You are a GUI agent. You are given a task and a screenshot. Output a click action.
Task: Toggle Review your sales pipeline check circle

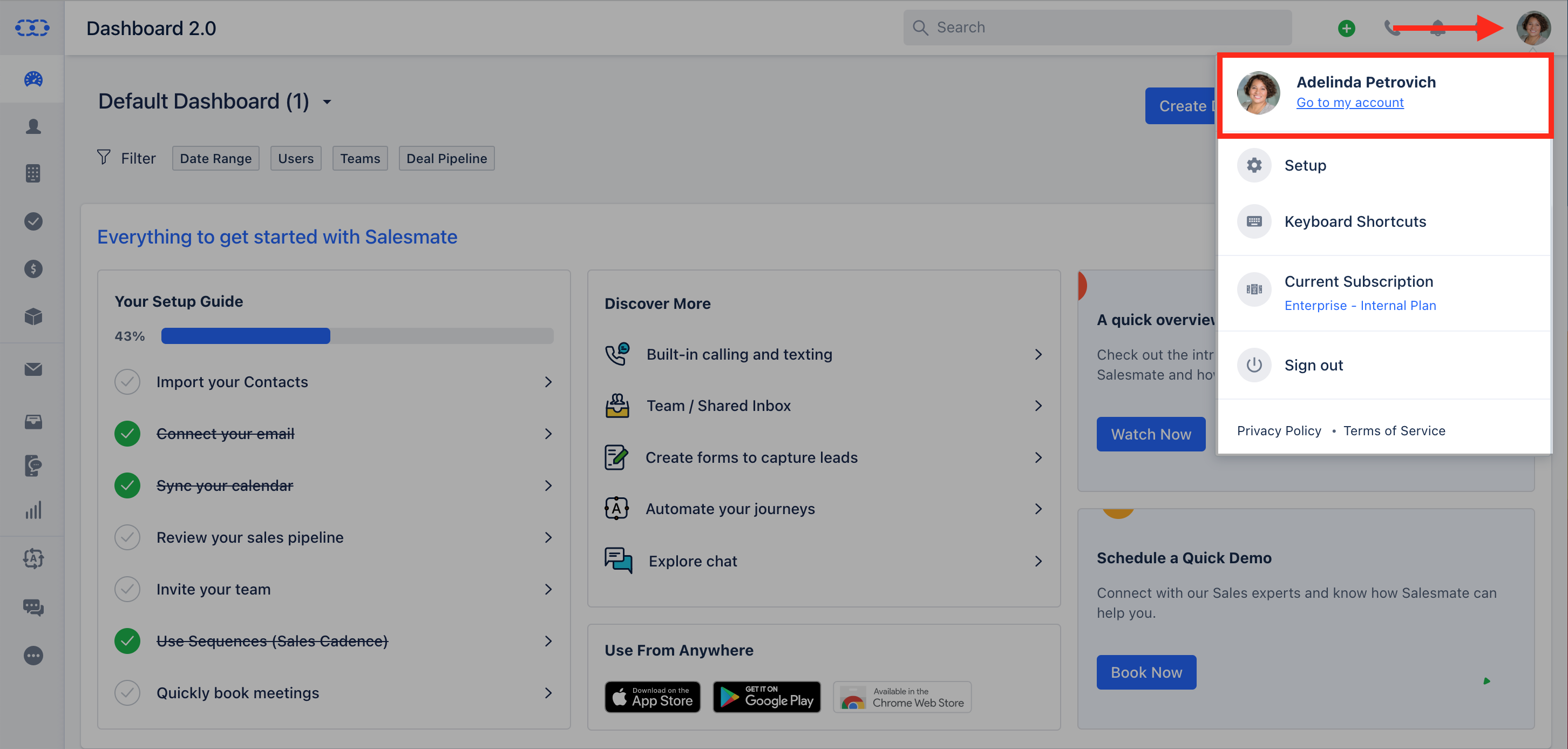pyautogui.click(x=127, y=537)
